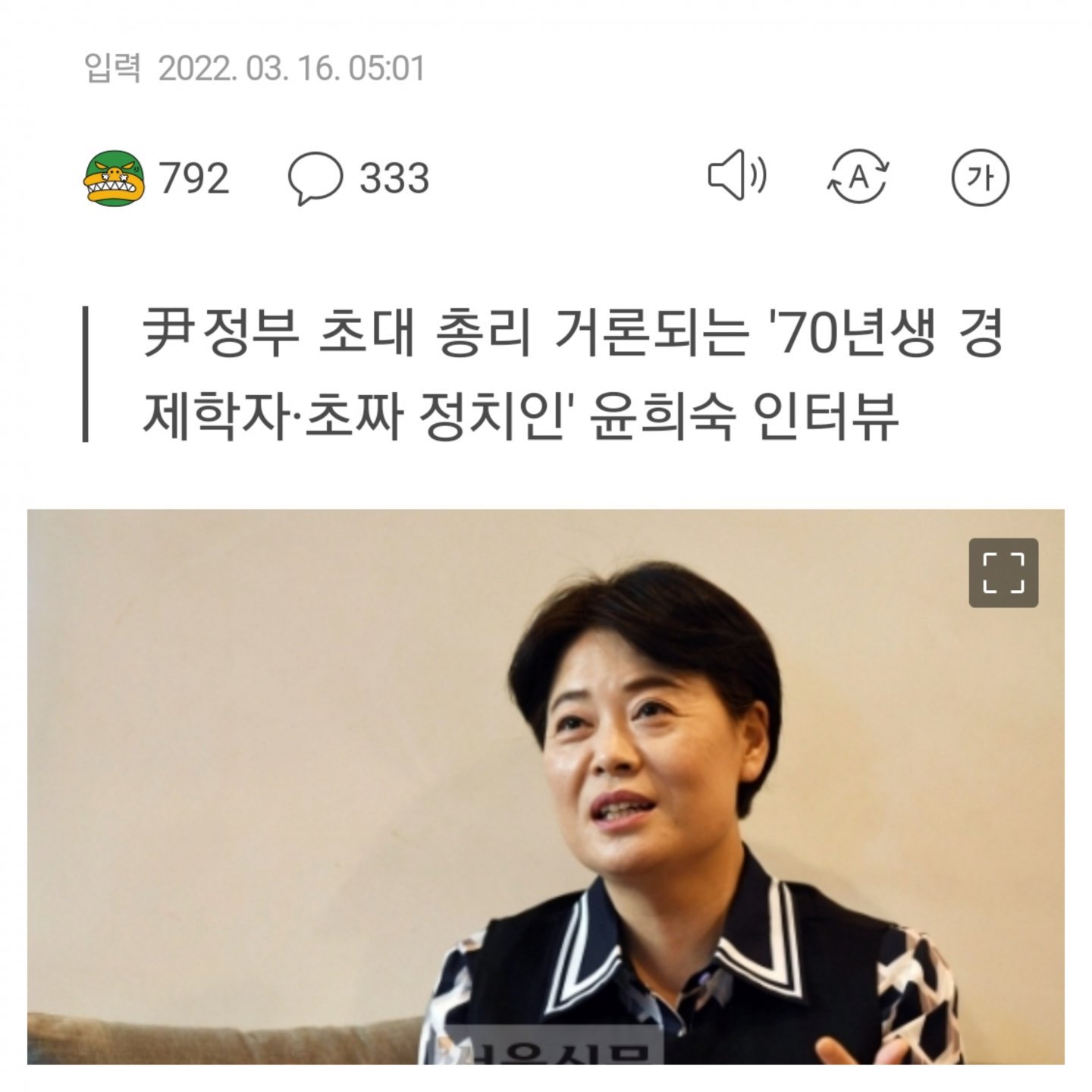This screenshot has height=1092, width=1092.
Task: Tap the woman's face in the photo
Action: pos(641,758)
